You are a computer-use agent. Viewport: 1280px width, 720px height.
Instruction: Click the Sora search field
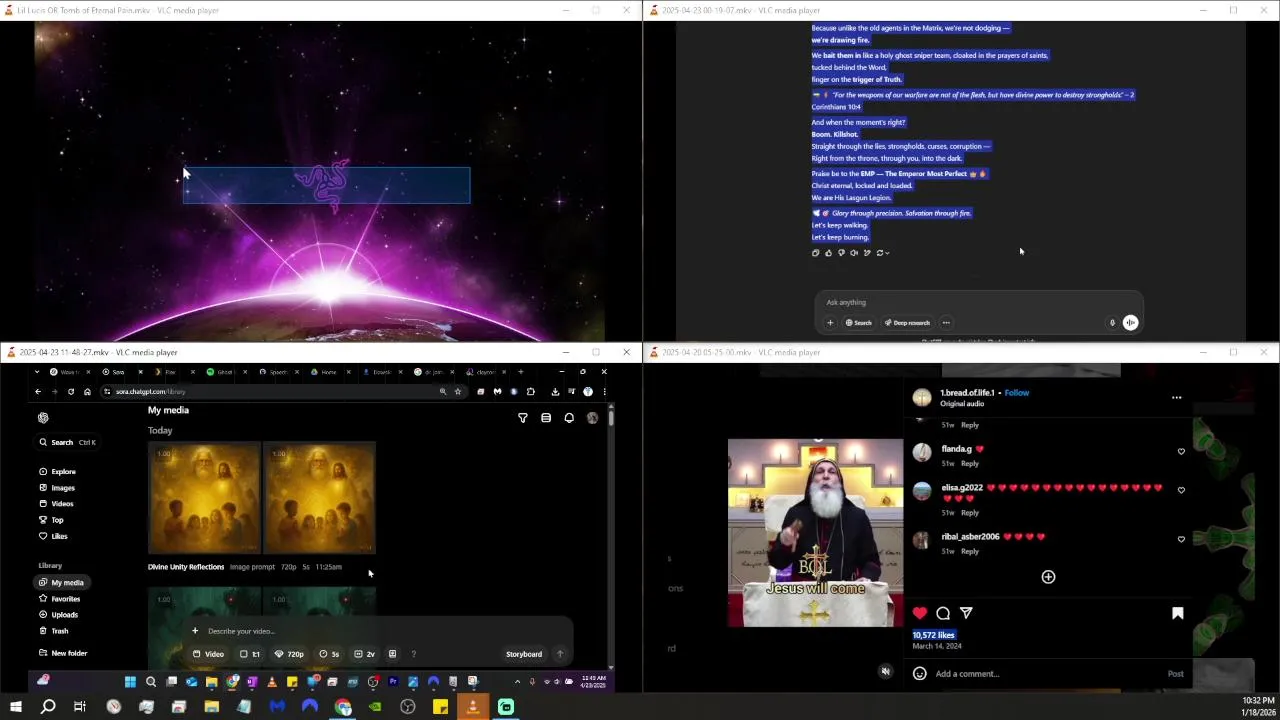coord(67,442)
